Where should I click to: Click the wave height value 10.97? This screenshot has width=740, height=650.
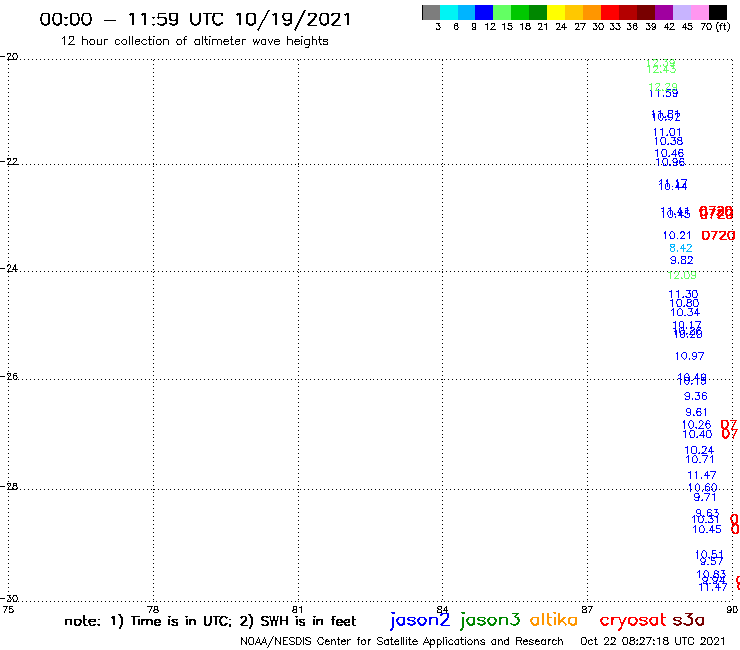point(690,356)
